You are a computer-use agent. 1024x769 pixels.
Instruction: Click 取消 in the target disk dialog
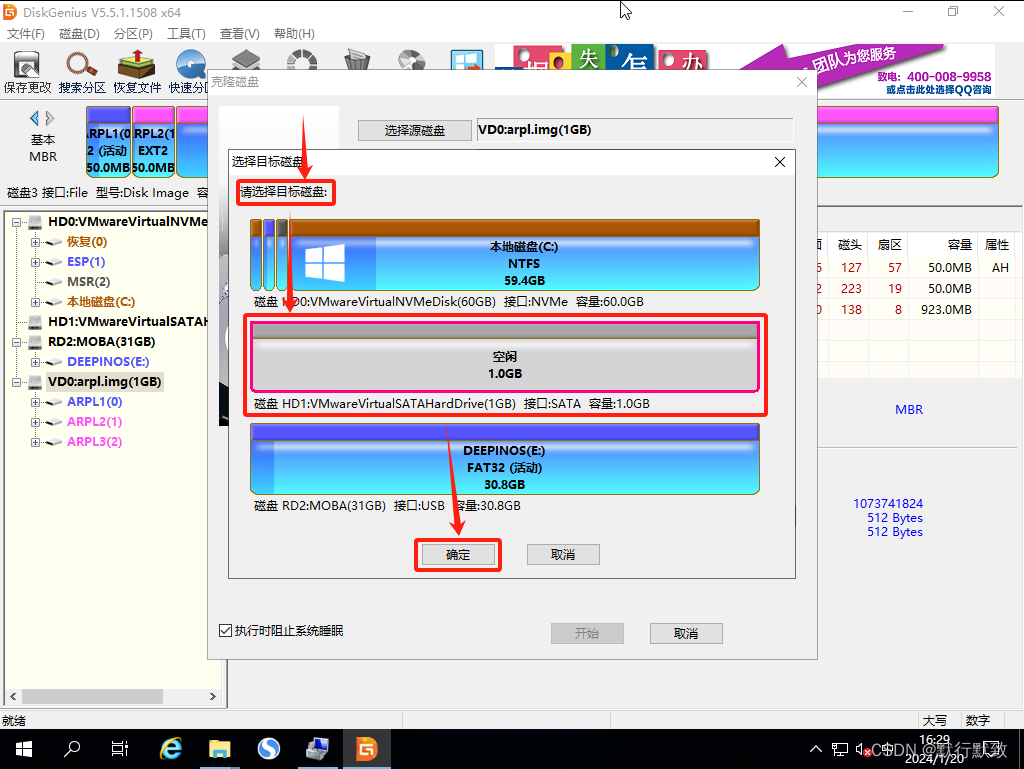coord(563,555)
